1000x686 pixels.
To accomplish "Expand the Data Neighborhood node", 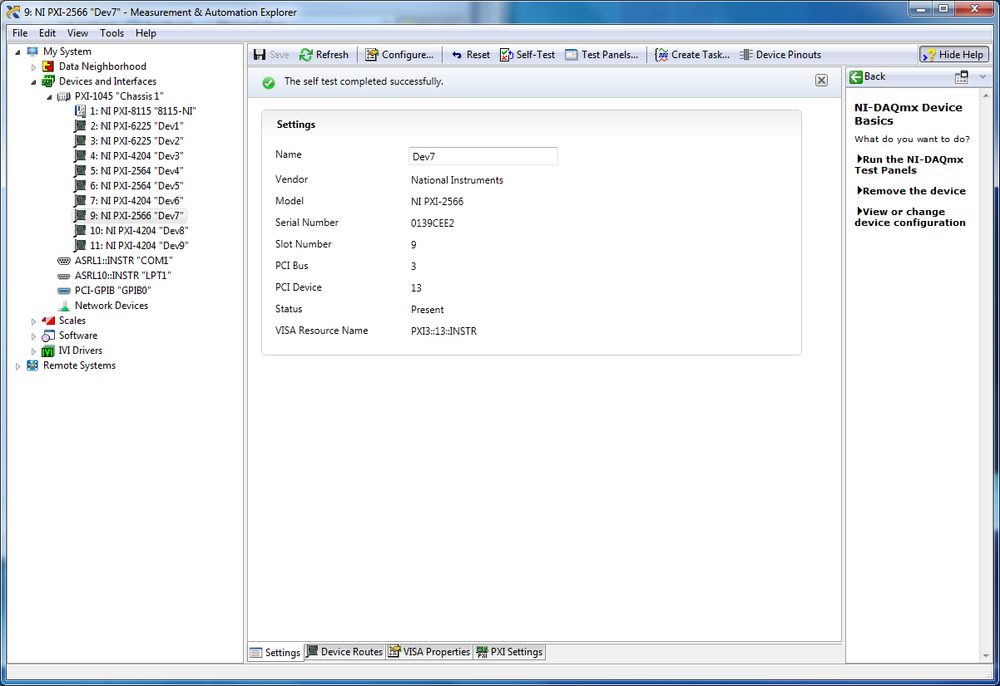I will (33, 67).
